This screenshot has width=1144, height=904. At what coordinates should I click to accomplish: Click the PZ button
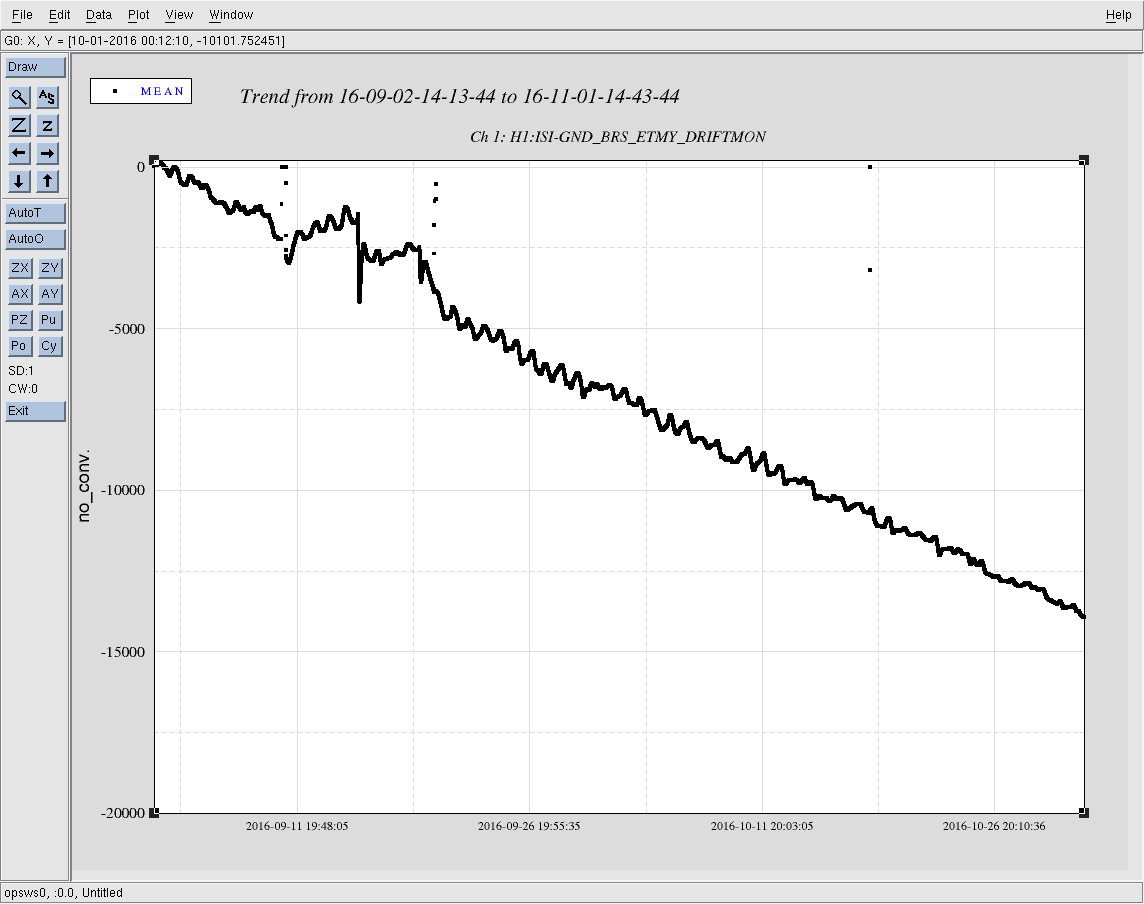pyautogui.click(x=20, y=320)
